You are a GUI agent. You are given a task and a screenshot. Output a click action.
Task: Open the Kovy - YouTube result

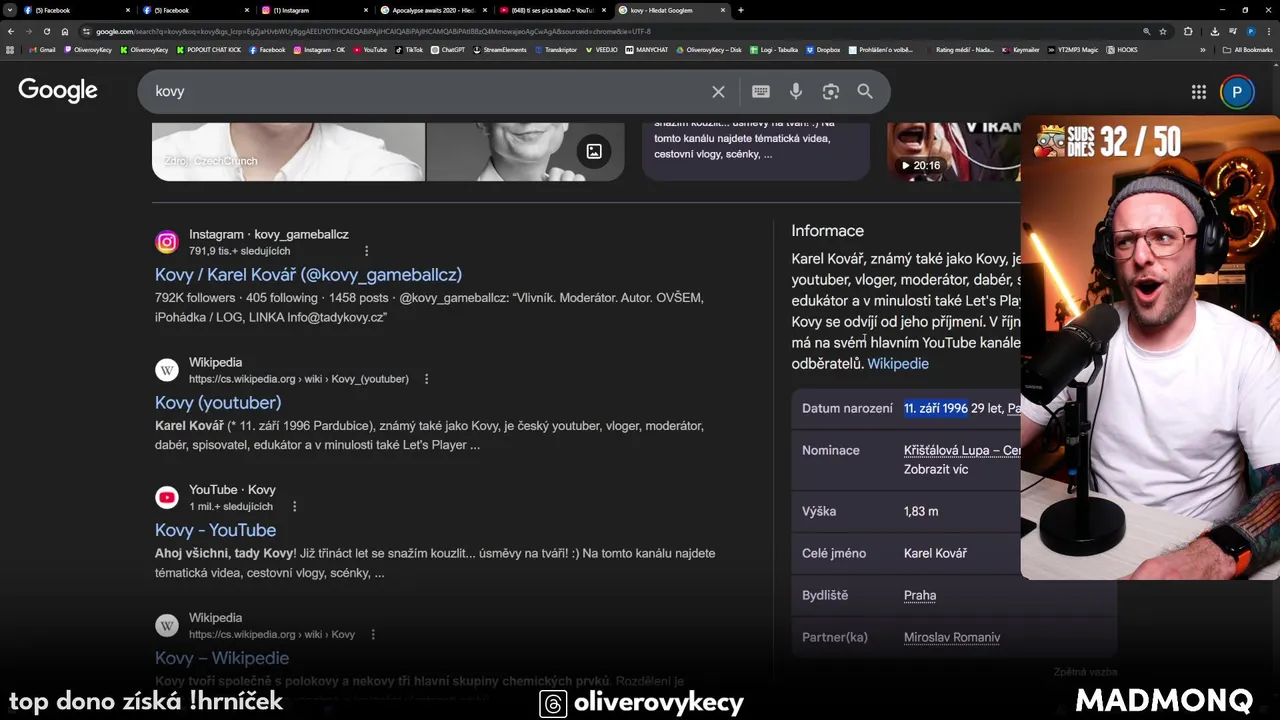[x=215, y=530]
